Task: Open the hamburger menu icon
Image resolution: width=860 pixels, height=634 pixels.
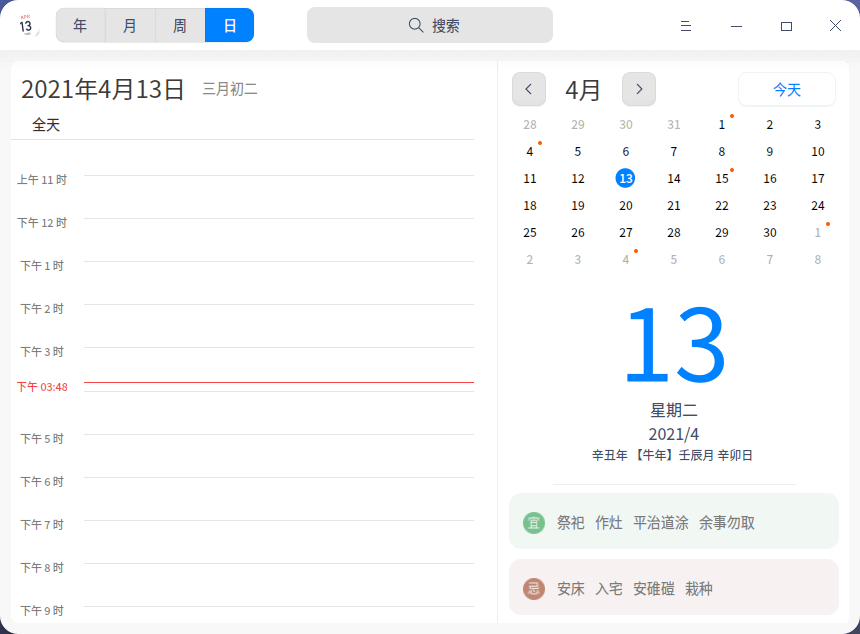Action: pos(686,26)
